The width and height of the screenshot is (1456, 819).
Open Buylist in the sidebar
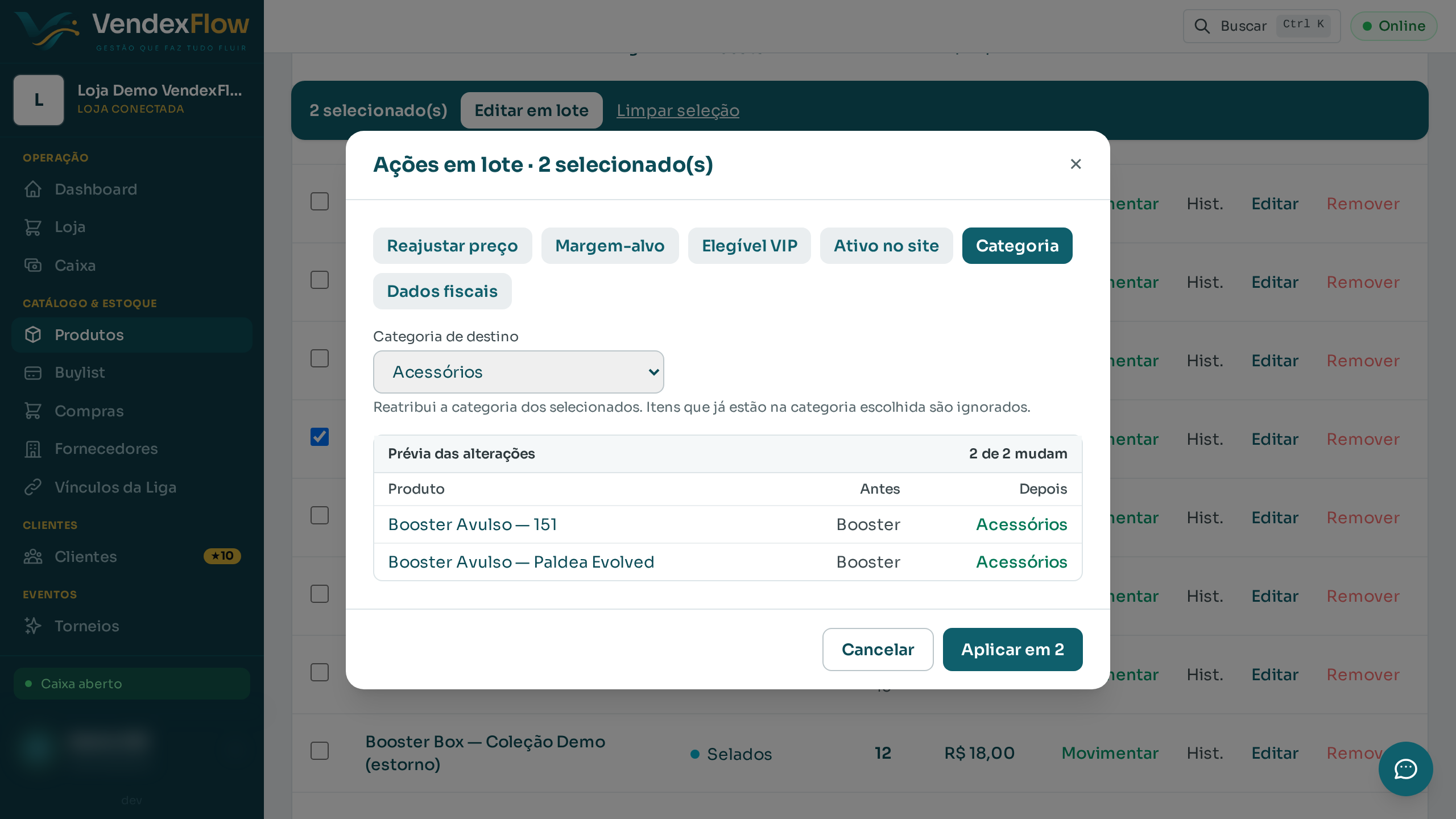(x=132, y=373)
